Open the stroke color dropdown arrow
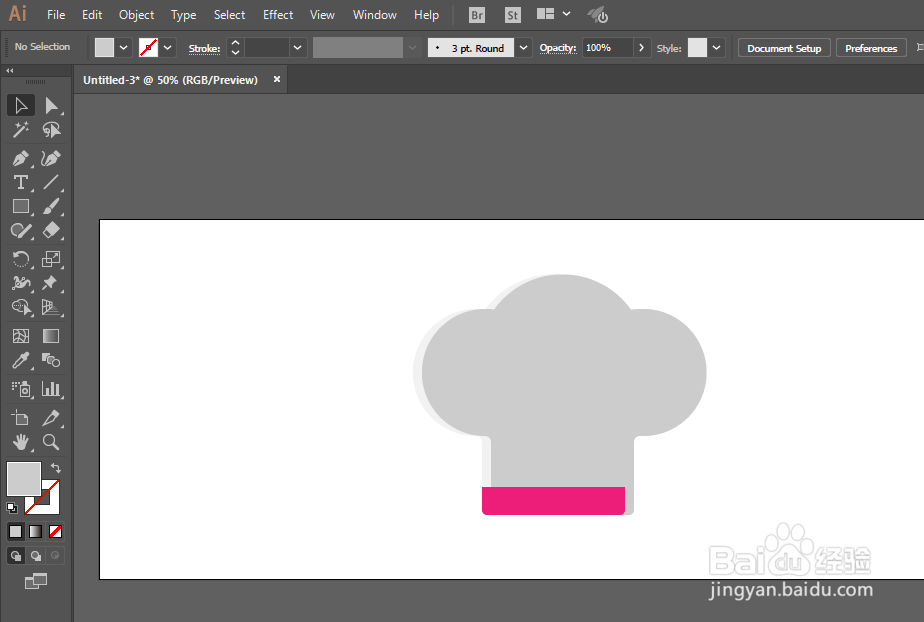This screenshot has height=622, width=924. click(167, 48)
